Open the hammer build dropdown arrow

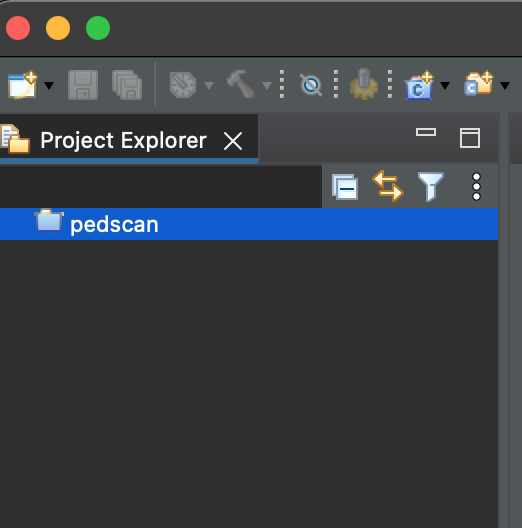(267, 86)
